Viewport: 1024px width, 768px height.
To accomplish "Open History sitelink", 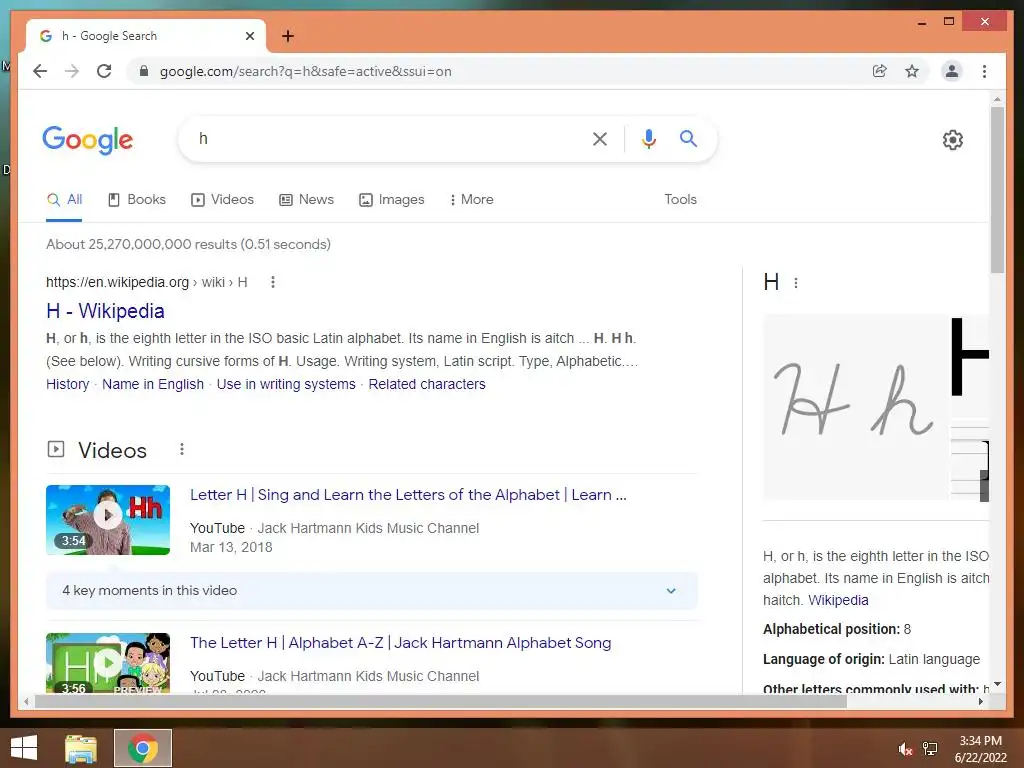I will click(x=67, y=384).
